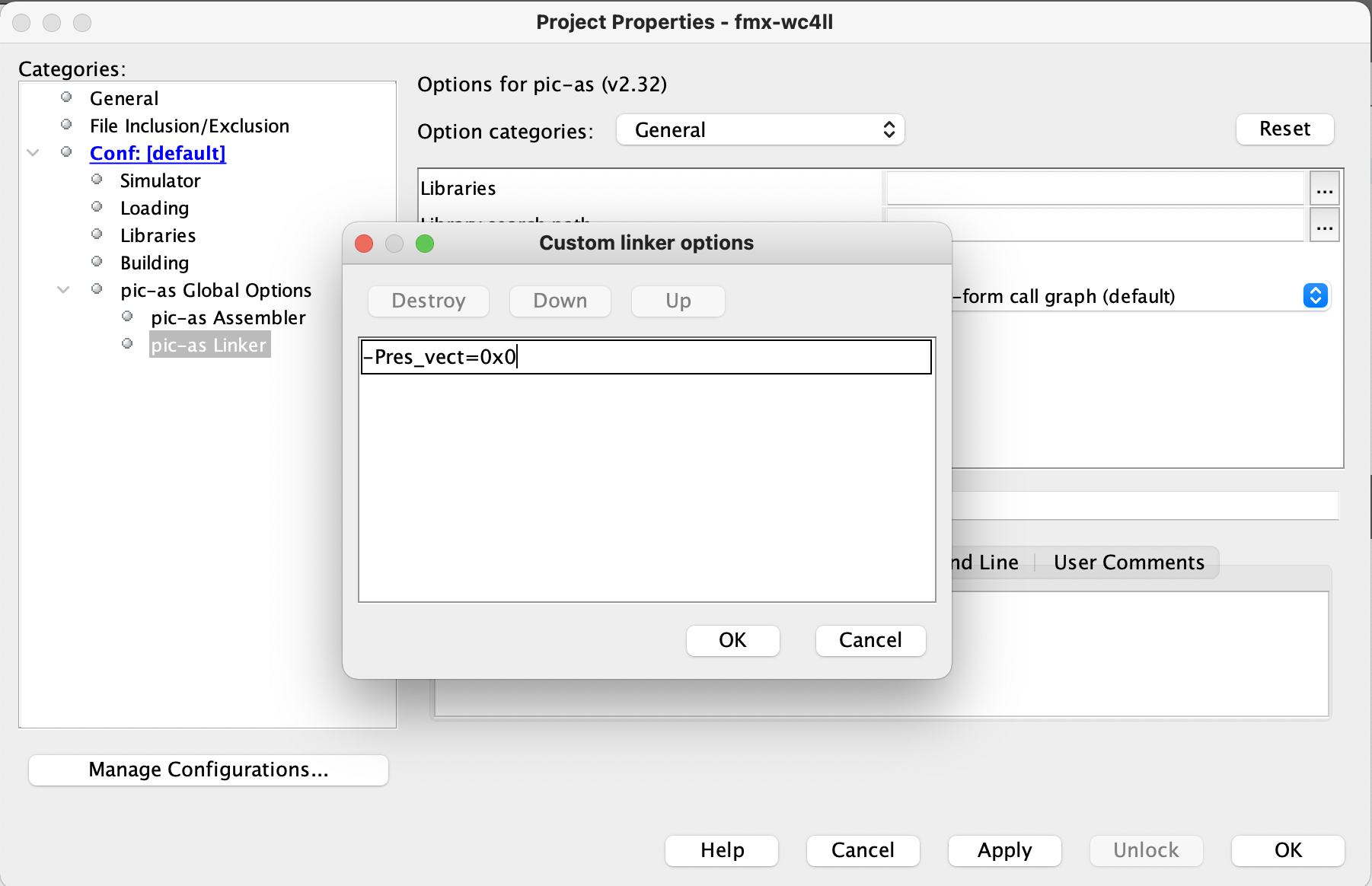Open Help for Project Properties
The width and height of the screenshot is (1372, 886).
tap(722, 850)
